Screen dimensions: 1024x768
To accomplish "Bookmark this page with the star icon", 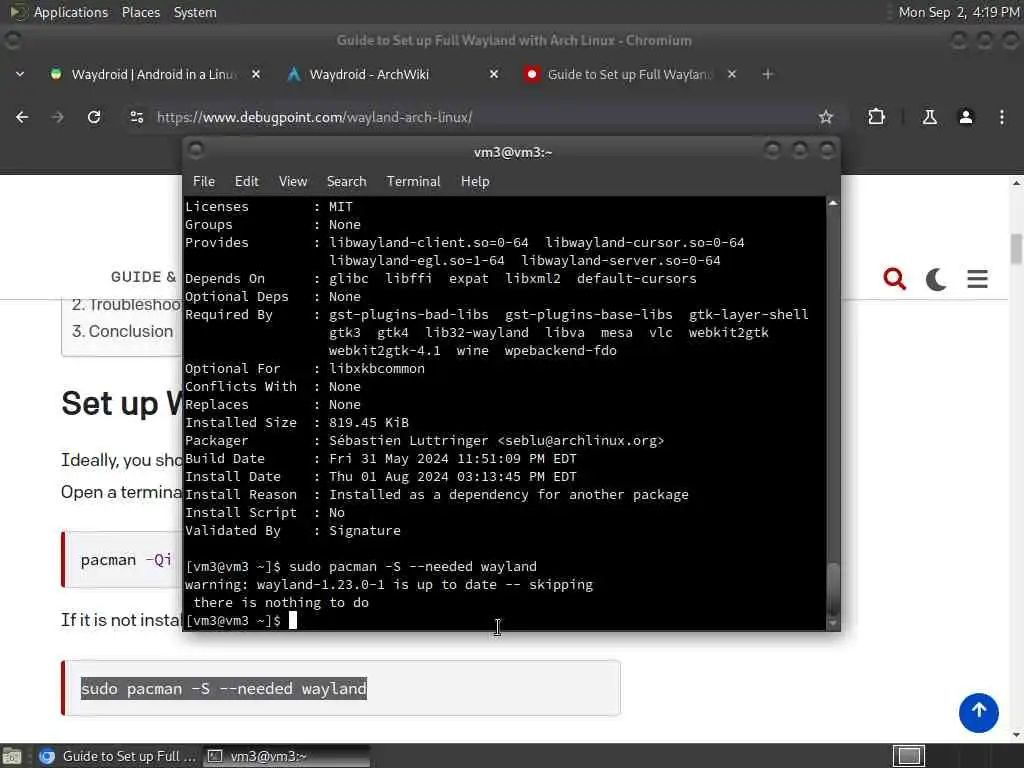I will tap(825, 117).
